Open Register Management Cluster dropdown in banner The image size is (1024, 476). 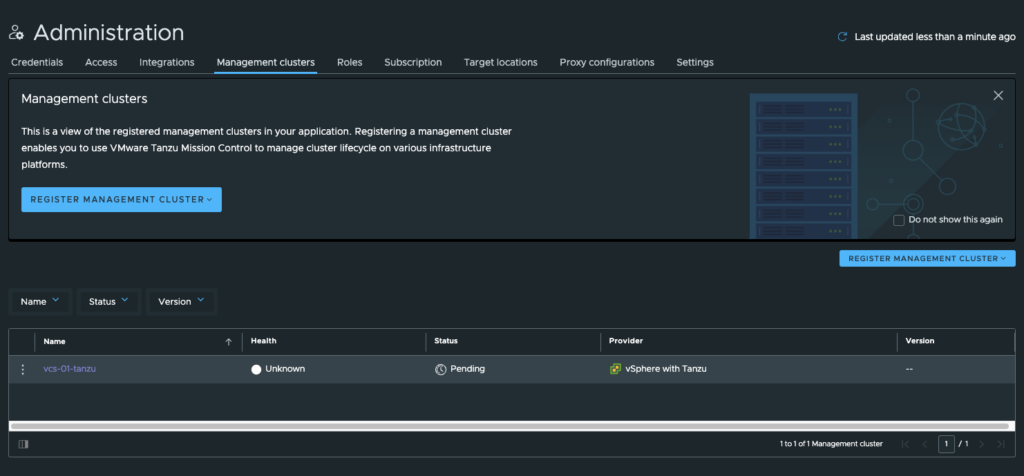121,200
